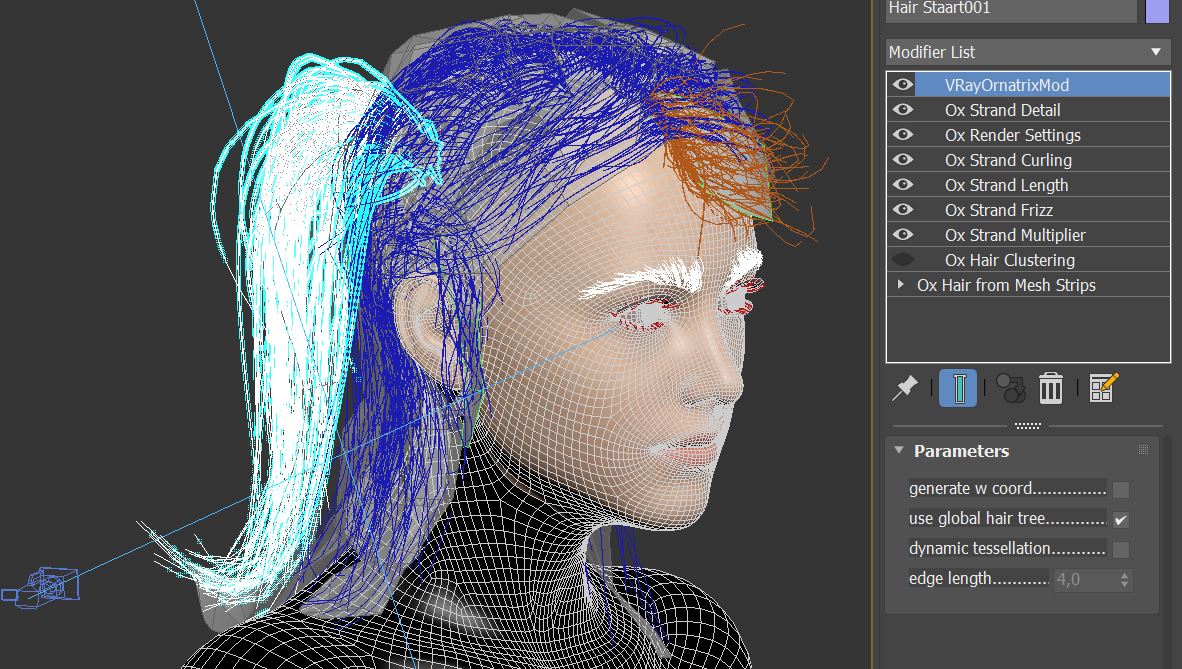The height and width of the screenshot is (669, 1182).
Task: Click Make Unique icon
Action: pos(1011,388)
